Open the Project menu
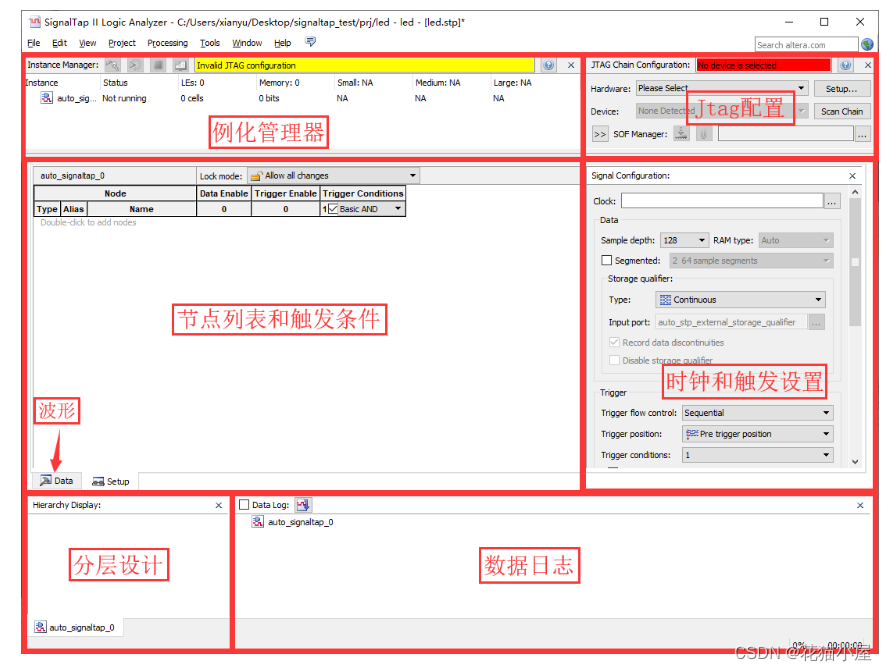The image size is (887, 671). pyautogui.click(x=122, y=43)
